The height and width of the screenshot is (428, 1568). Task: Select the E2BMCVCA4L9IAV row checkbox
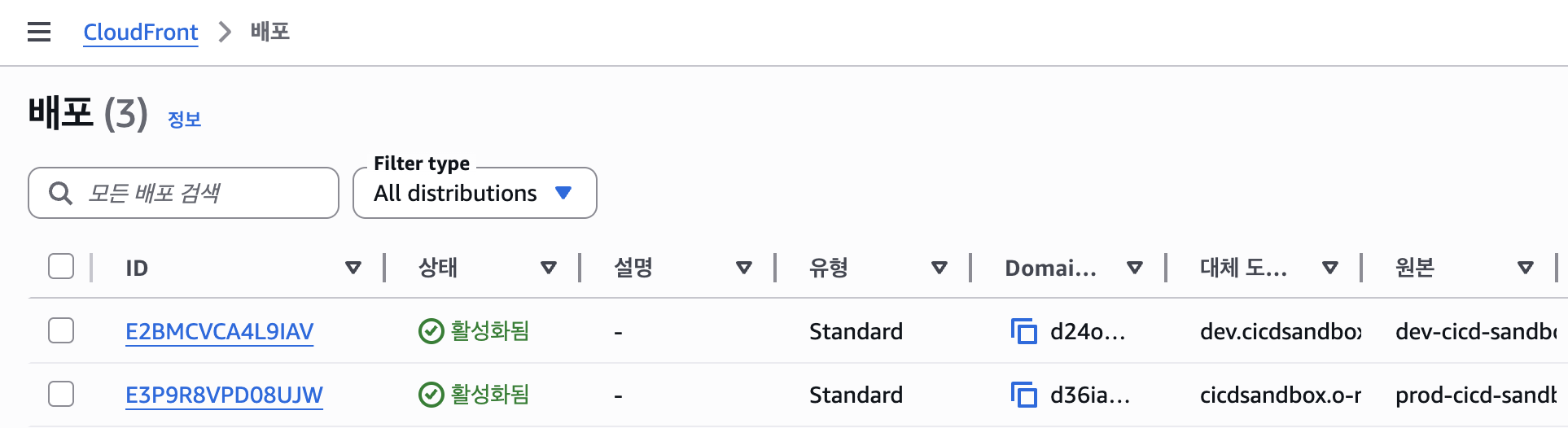(x=61, y=330)
